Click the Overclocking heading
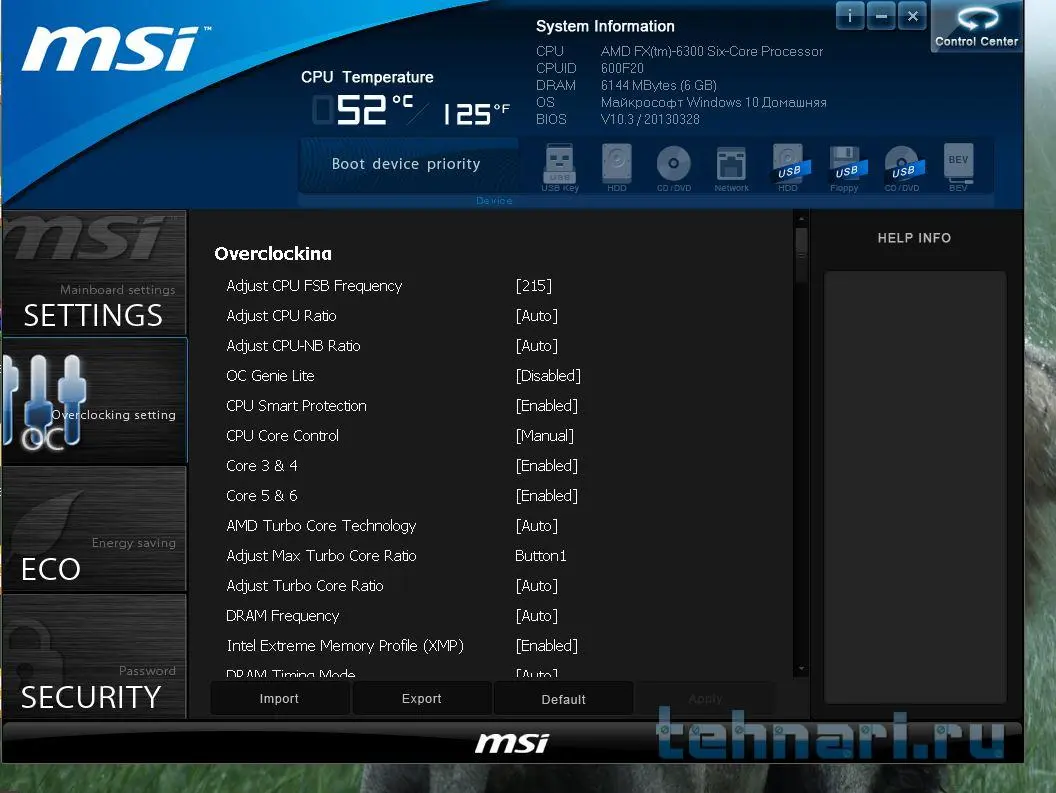This screenshot has height=793, width=1056. click(x=273, y=253)
